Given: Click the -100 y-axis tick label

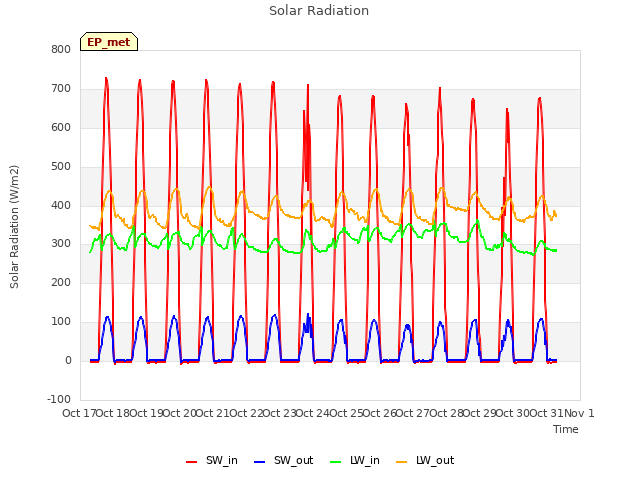Looking at the screenshot, I should 59,399.
